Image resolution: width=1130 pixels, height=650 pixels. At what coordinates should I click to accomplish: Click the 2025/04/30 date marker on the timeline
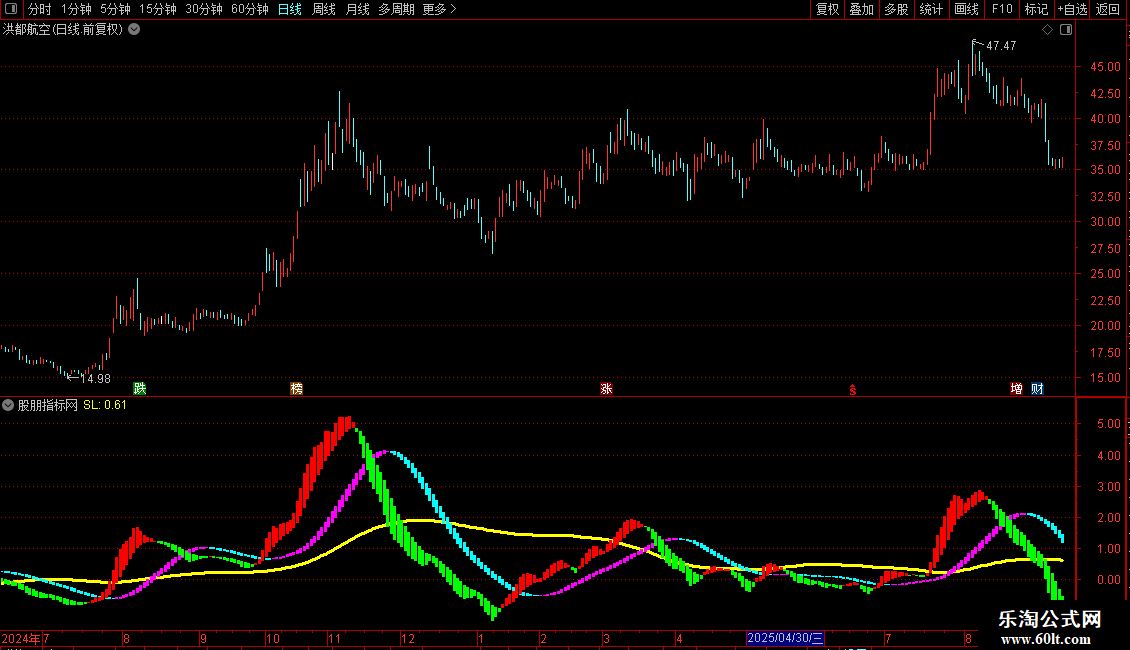tap(785, 638)
